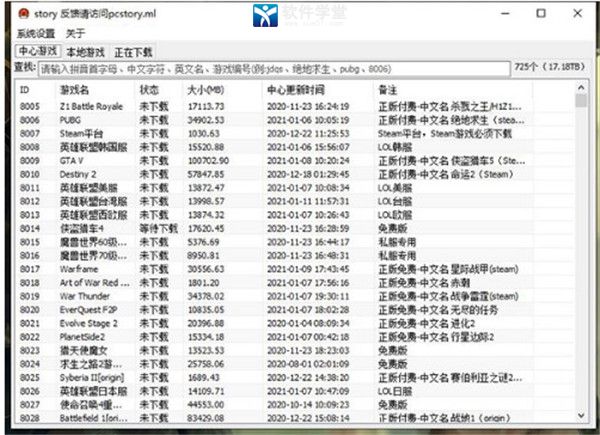Close the story window
The height and width of the screenshot is (435, 600).
[577, 13]
